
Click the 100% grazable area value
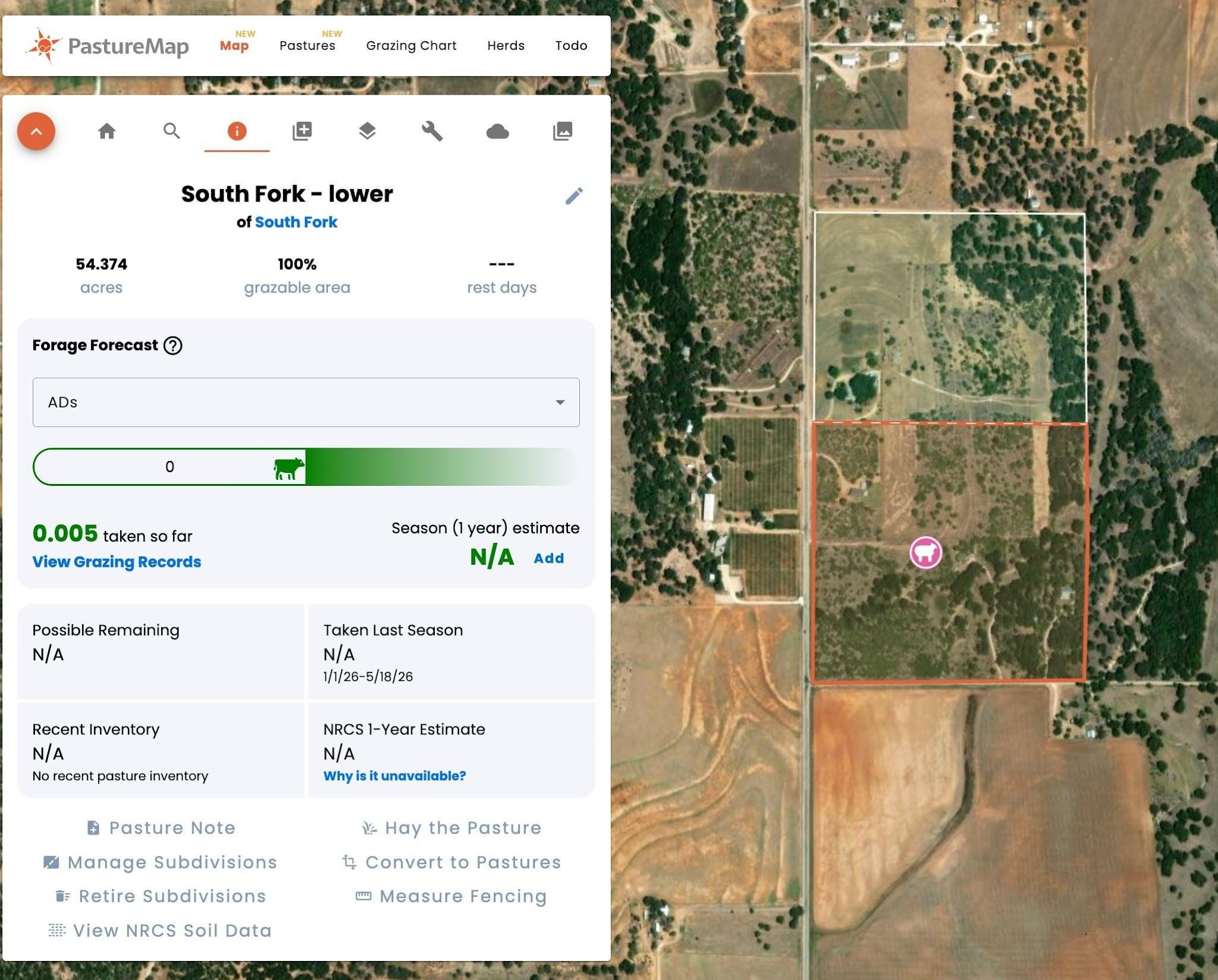coord(297,264)
